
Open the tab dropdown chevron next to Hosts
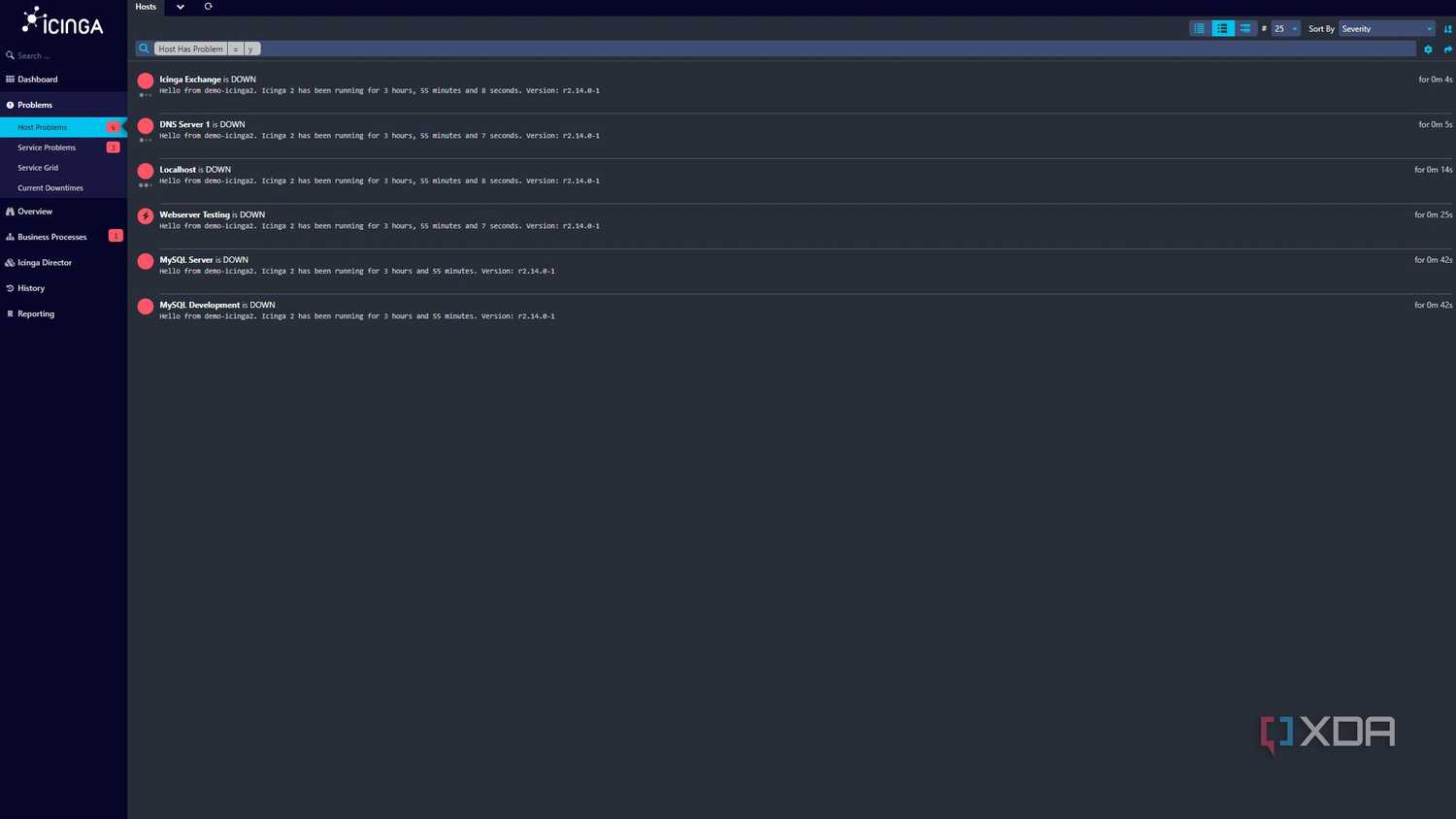tap(181, 7)
